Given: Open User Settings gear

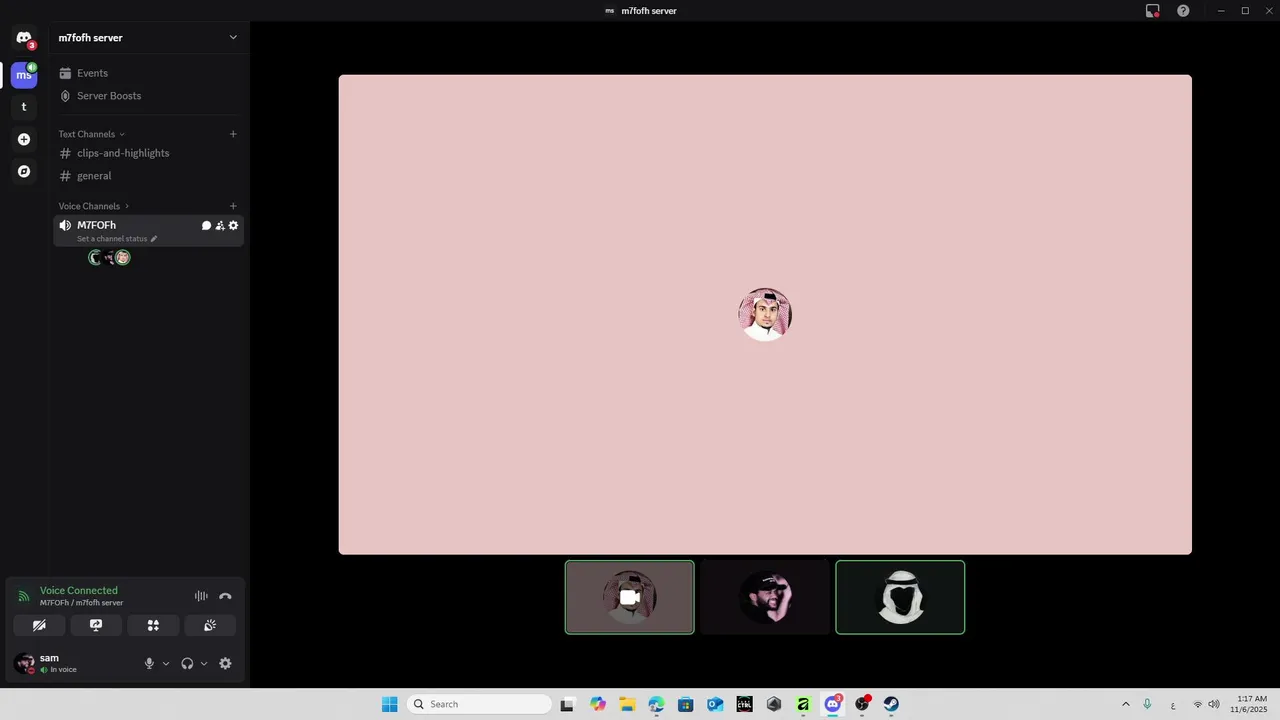Looking at the screenshot, I should pos(225,664).
